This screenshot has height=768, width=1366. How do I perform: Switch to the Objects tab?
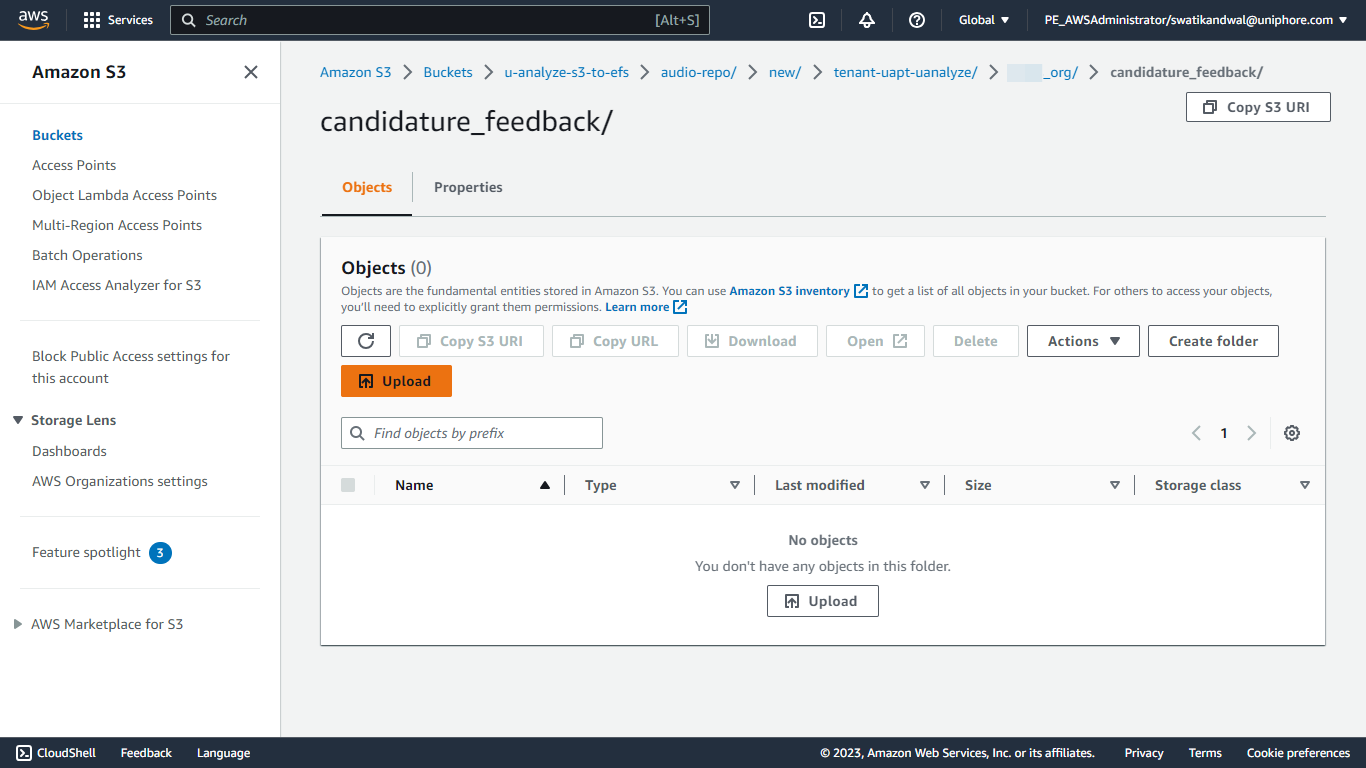pos(367,187)
